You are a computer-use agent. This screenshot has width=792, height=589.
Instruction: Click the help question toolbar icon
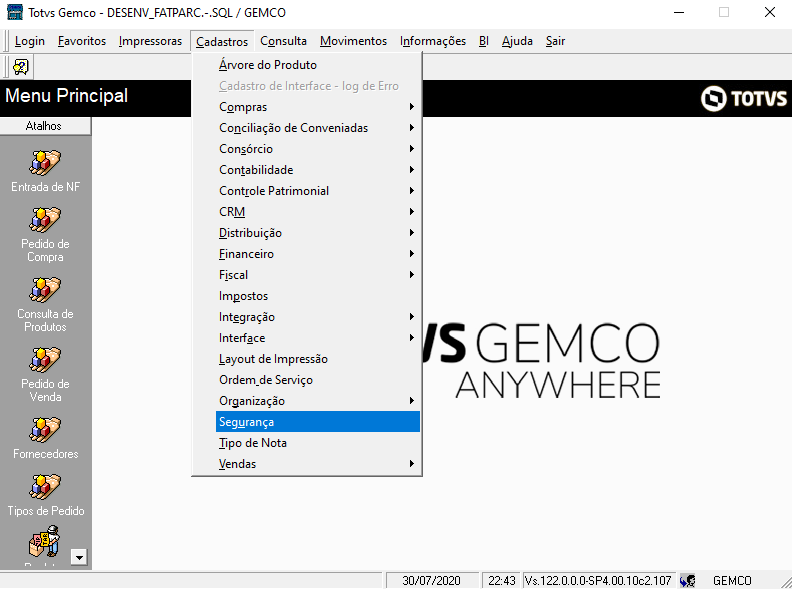pos(21,67)
